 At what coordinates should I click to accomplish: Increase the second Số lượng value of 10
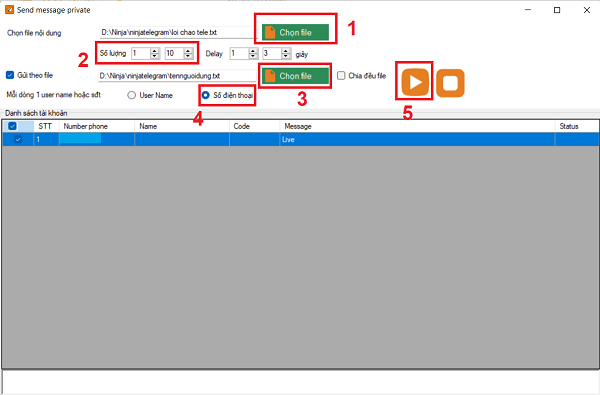[x=188, y=51]
